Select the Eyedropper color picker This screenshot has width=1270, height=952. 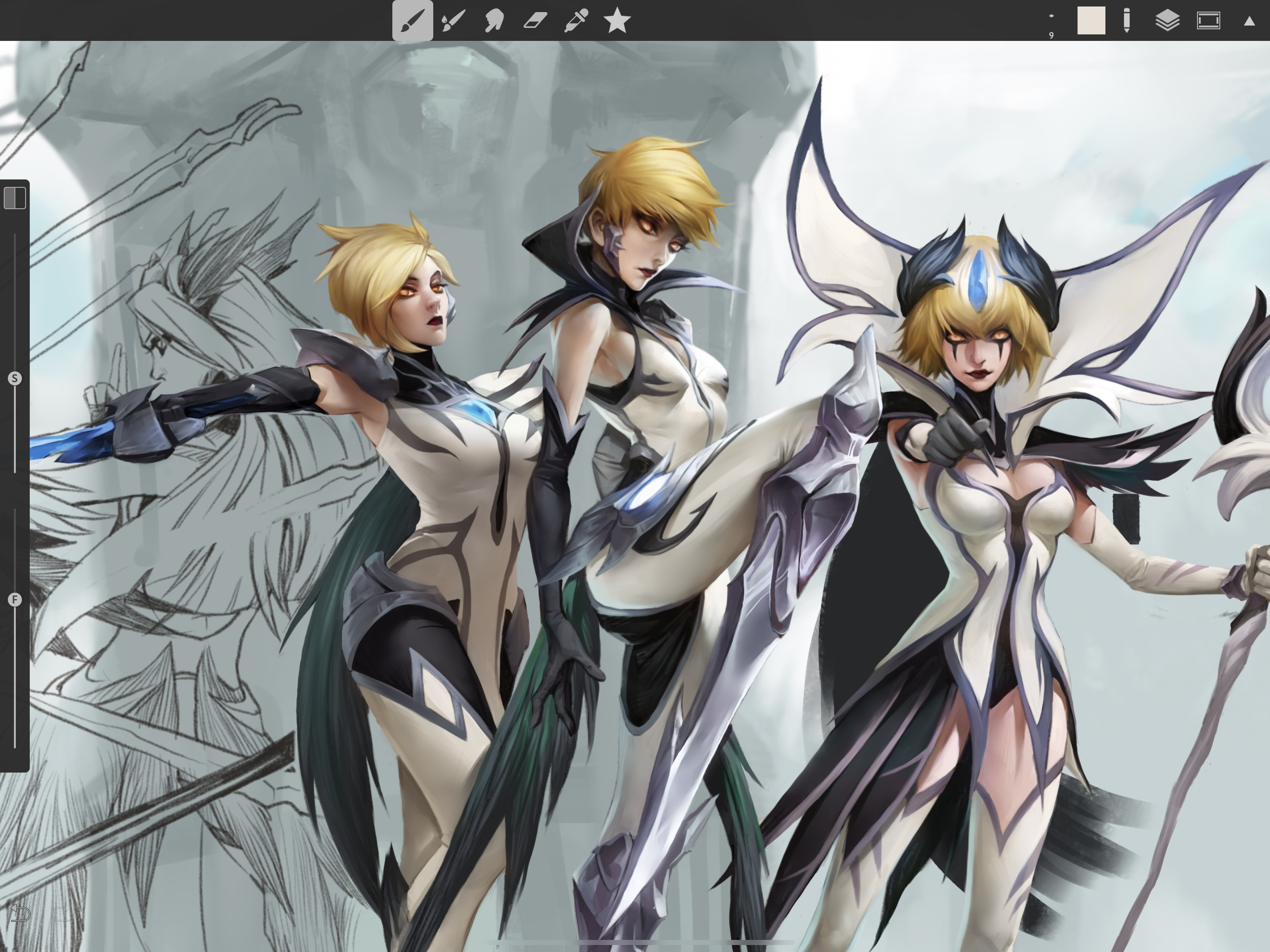[576, 21]
